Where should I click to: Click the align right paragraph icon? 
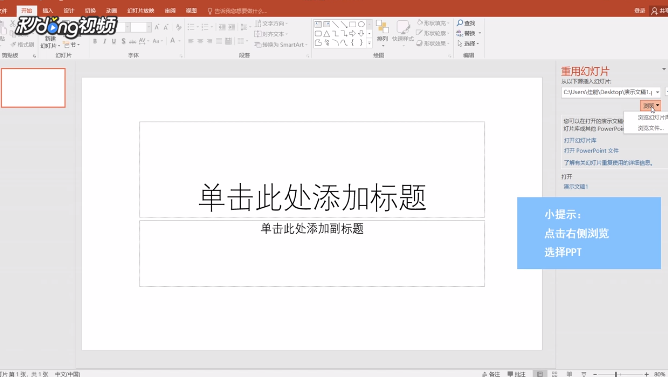point(210,41)
